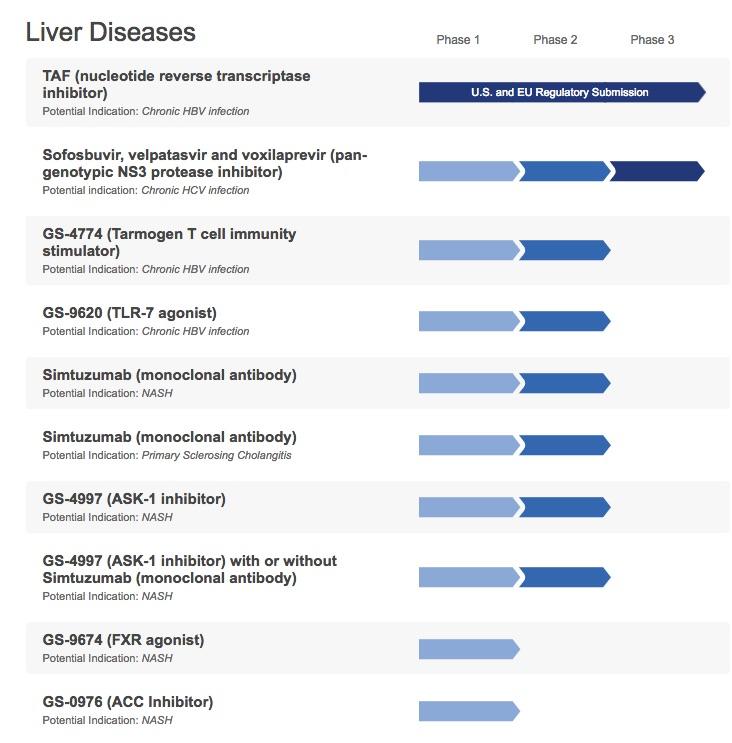The height and width of the screenshot is (743, 732).
Task: Open GS-4997 with or without Simtuzumab entry
Action: pos(189,569)
